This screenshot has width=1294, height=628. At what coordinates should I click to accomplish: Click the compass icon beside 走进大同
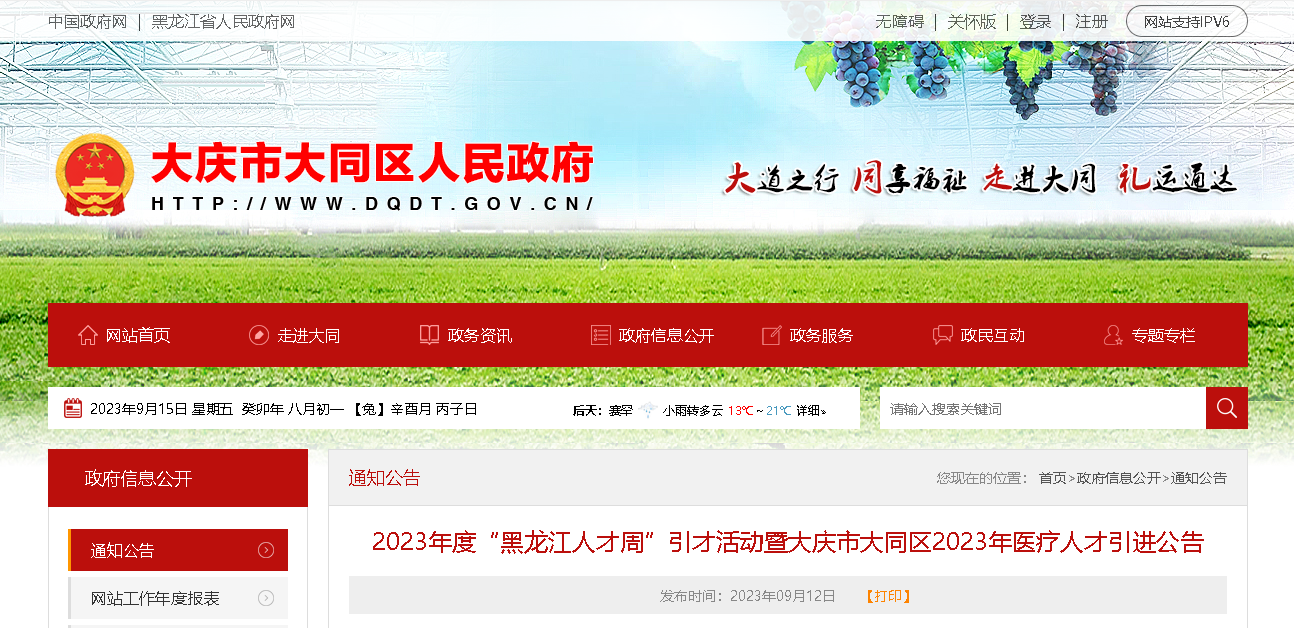[259, 336]
